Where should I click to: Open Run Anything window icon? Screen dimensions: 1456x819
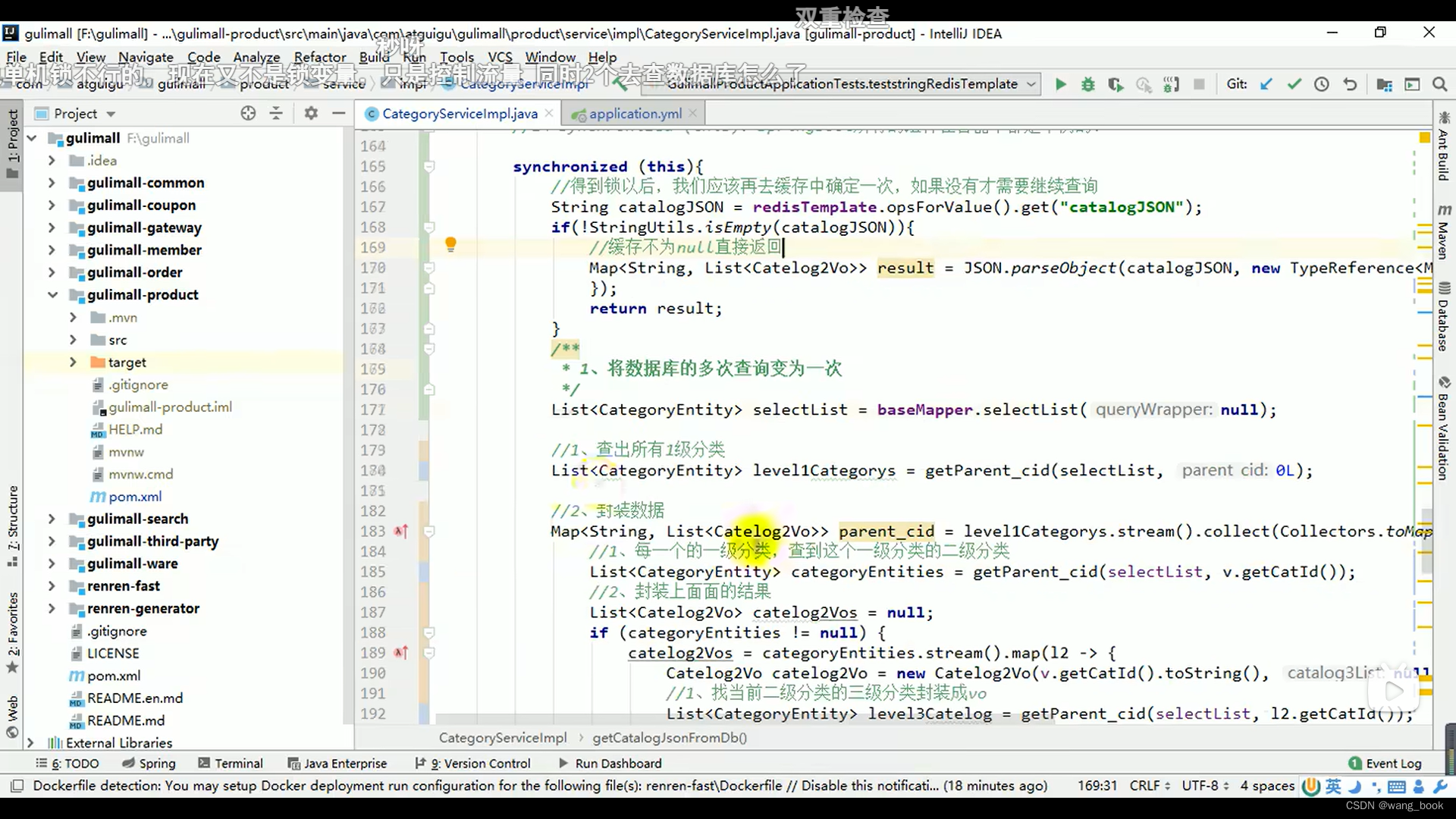(1412, 84)
